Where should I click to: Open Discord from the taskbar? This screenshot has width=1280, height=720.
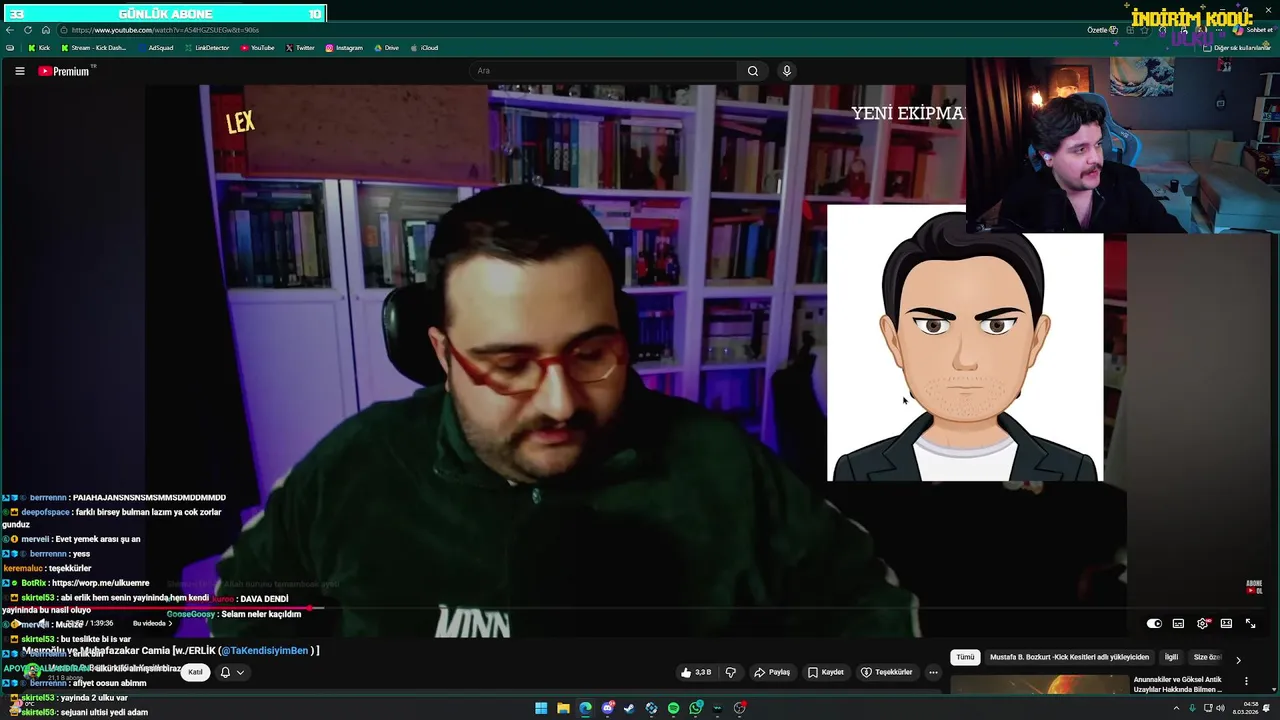coord(607,708)
